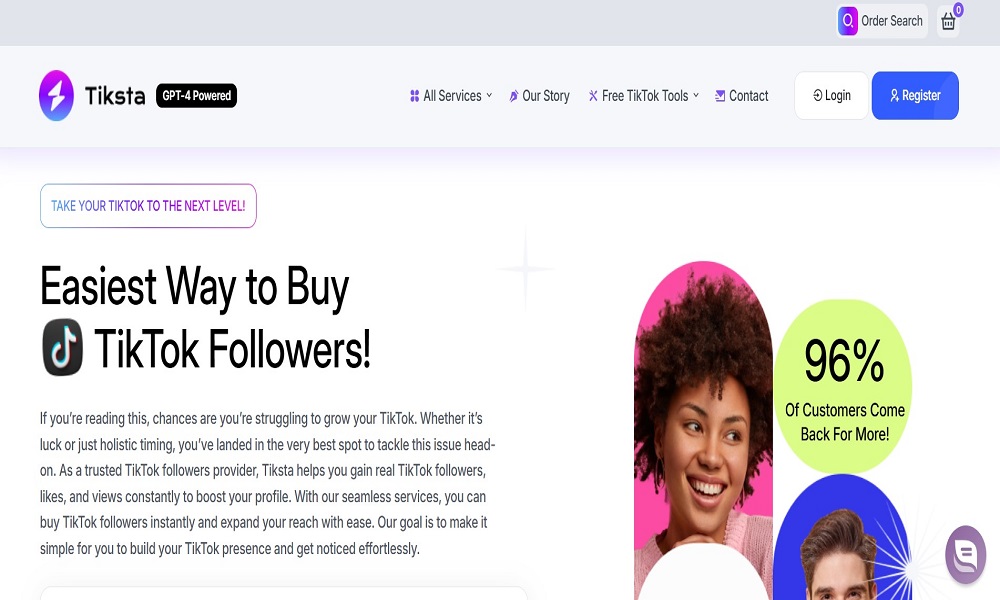This screenshot has height=600, width=1000.
Task: Click the purple Order Search magnifier icon
Action: click(848, 21)
